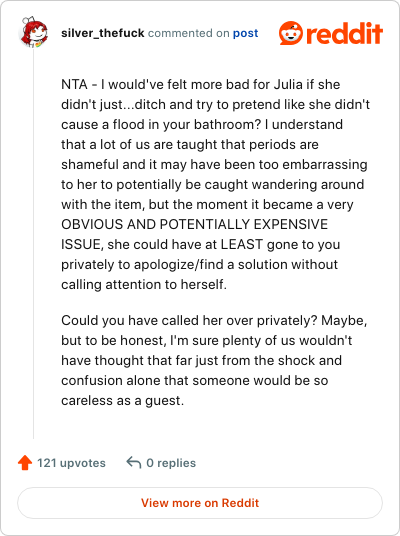Click the Reddit Snoo logo icon
Image resolution: width=400 pixels, height=536 pixels.
pyautogui.click(x=291, y=33)
